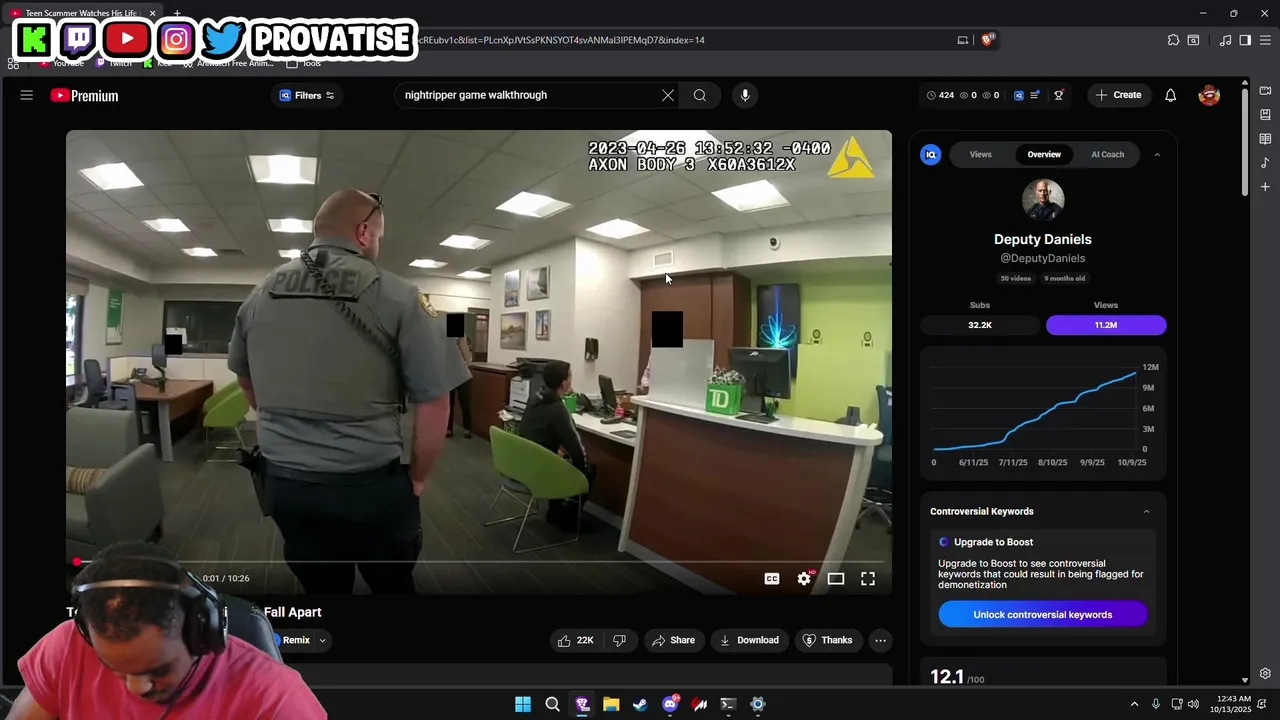Open YouTube notifications bell
Screen dimensions: 1280x720
1170,95
